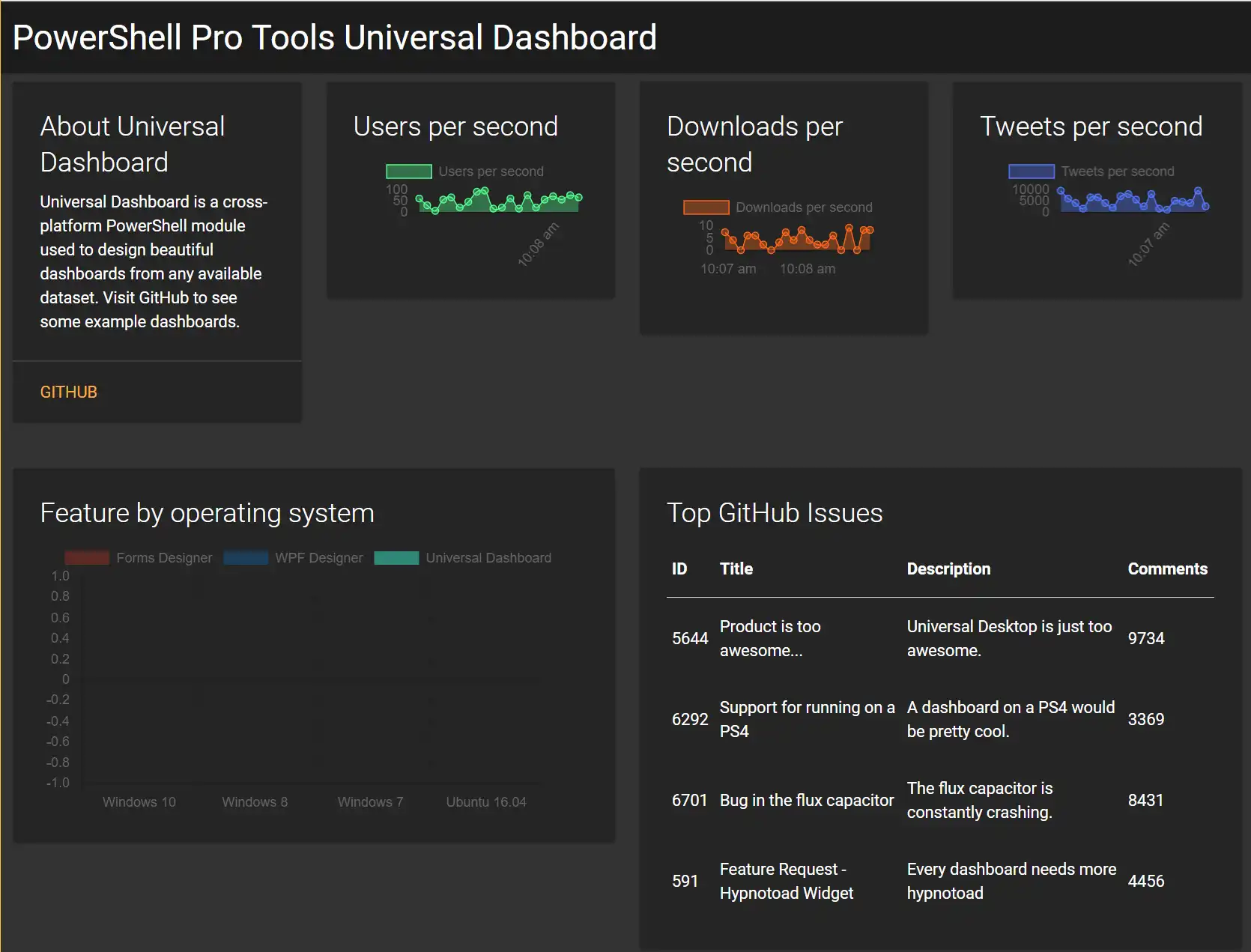This screenshot has height=952, width=1251.
Task: Click the Feature by operating system heading
Action: point(207,513)
